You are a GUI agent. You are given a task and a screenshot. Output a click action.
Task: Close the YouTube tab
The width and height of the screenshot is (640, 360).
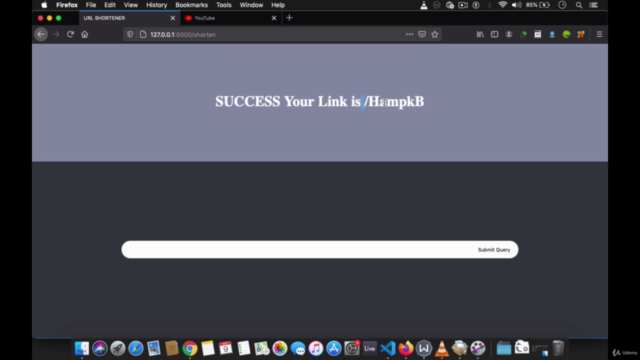274,18
